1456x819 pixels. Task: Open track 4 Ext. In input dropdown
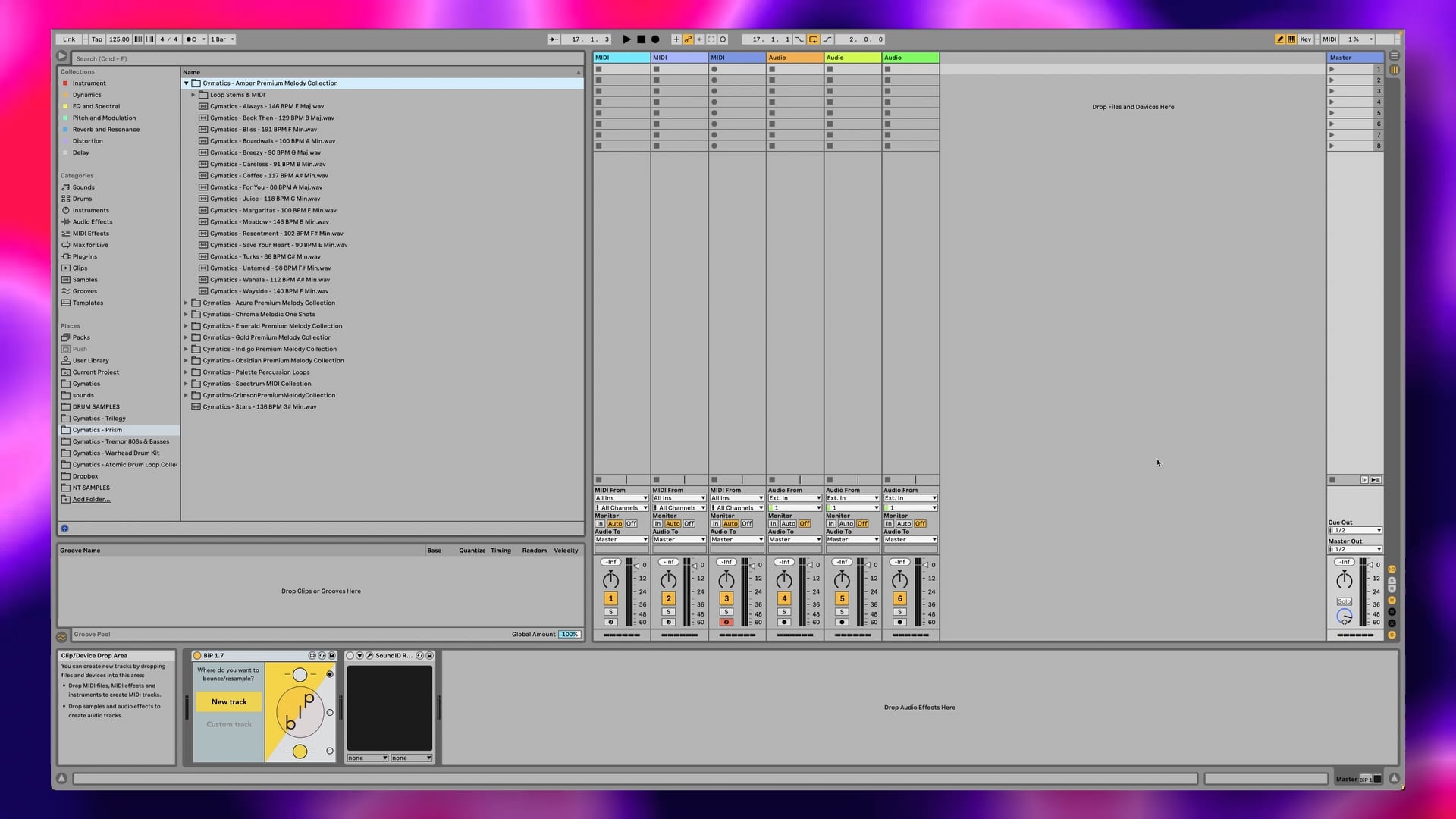pyautogui.click(x=795, y=498)
